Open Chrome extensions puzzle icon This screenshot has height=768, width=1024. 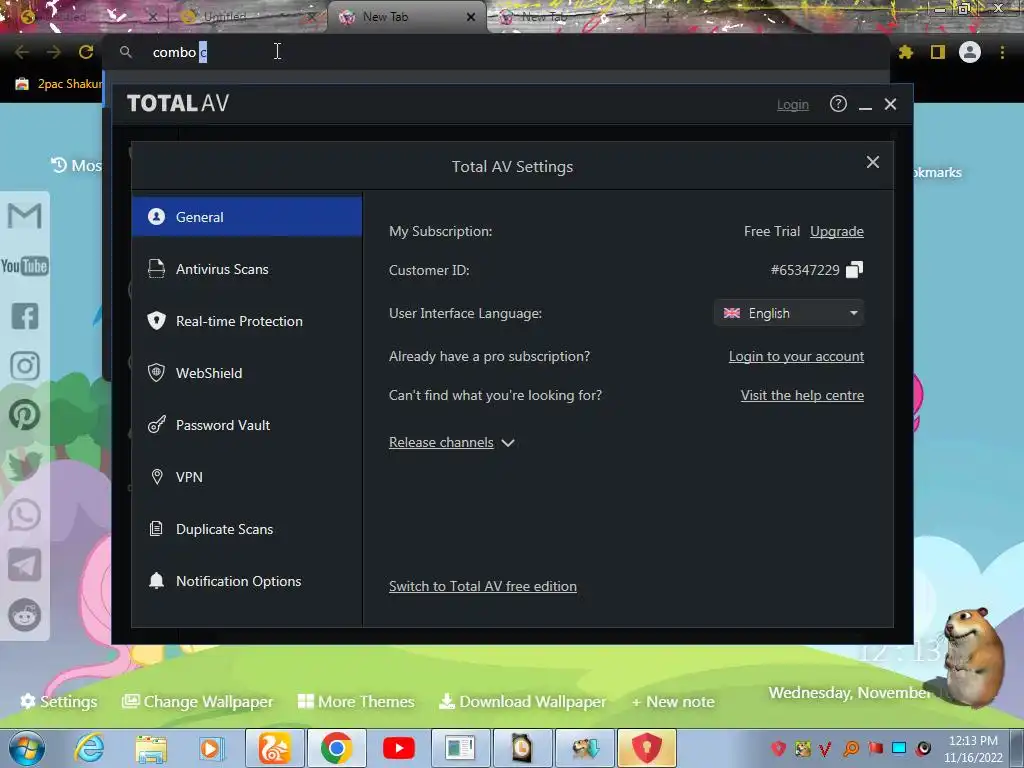click(x=906, y=52)
